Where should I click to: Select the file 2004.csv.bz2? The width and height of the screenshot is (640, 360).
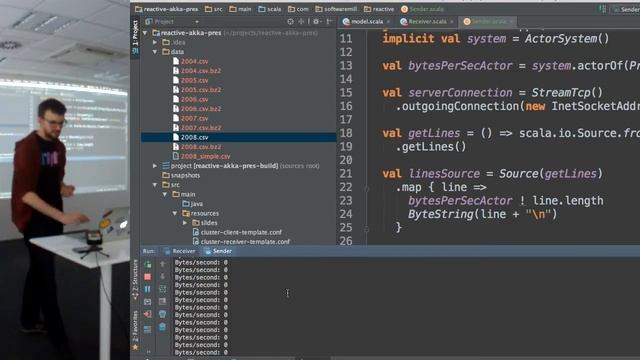coord(201,71)
